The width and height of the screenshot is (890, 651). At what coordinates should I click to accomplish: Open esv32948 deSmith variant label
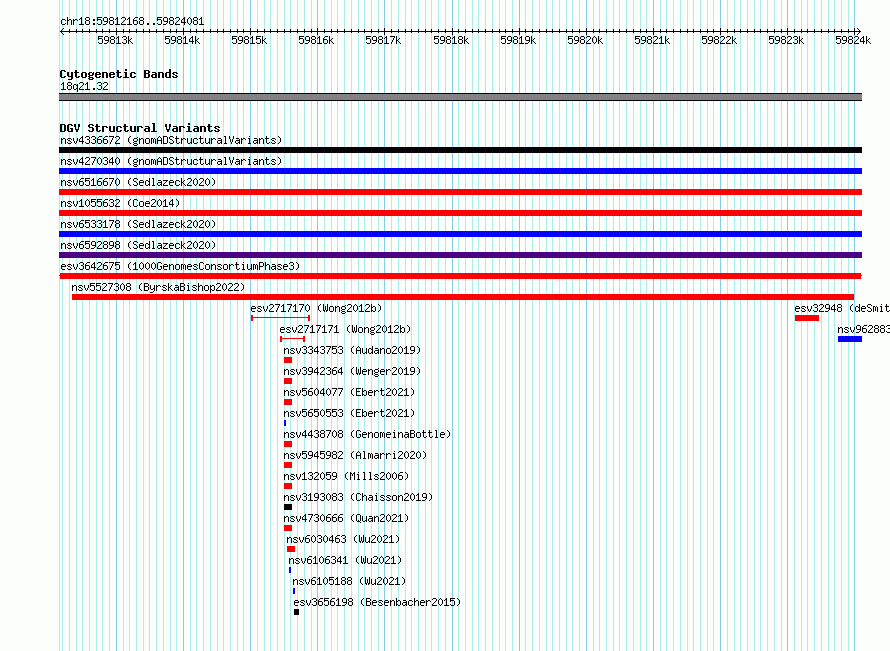point(842,308)
